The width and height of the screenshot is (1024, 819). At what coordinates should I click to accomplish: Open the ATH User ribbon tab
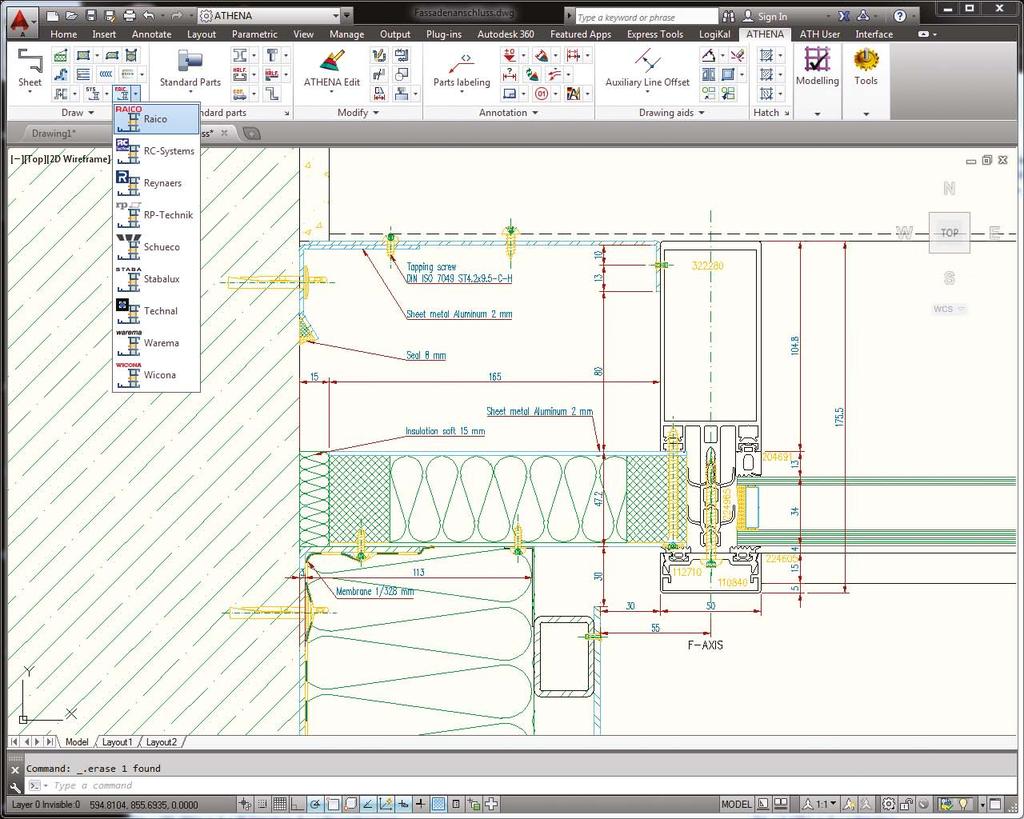coord(820,34)
